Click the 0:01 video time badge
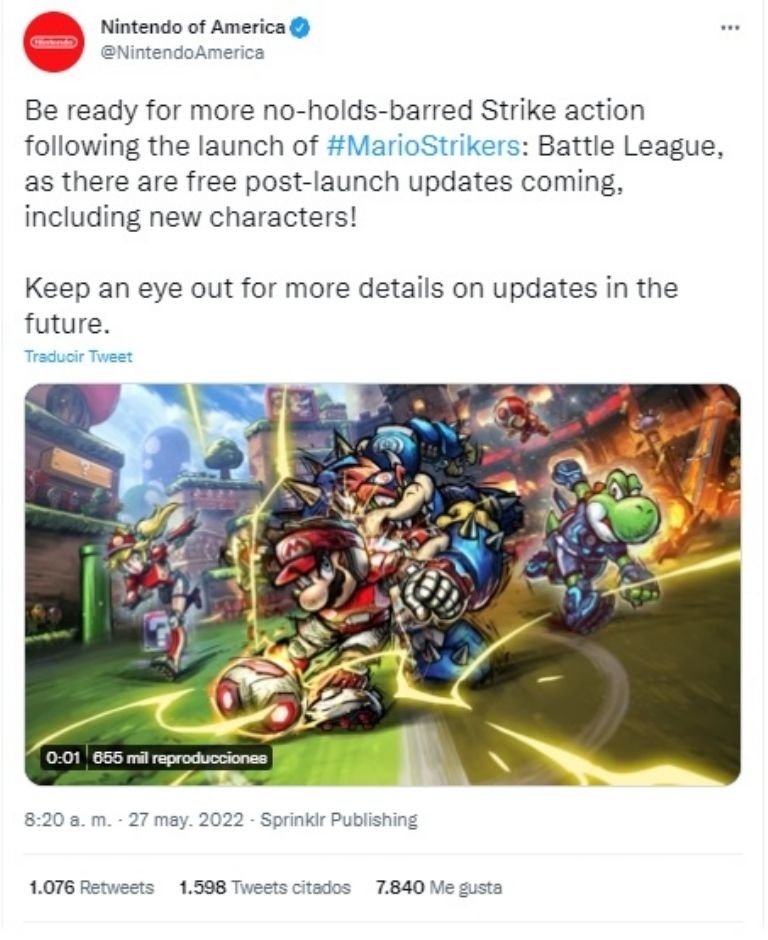 click(62, 758)
